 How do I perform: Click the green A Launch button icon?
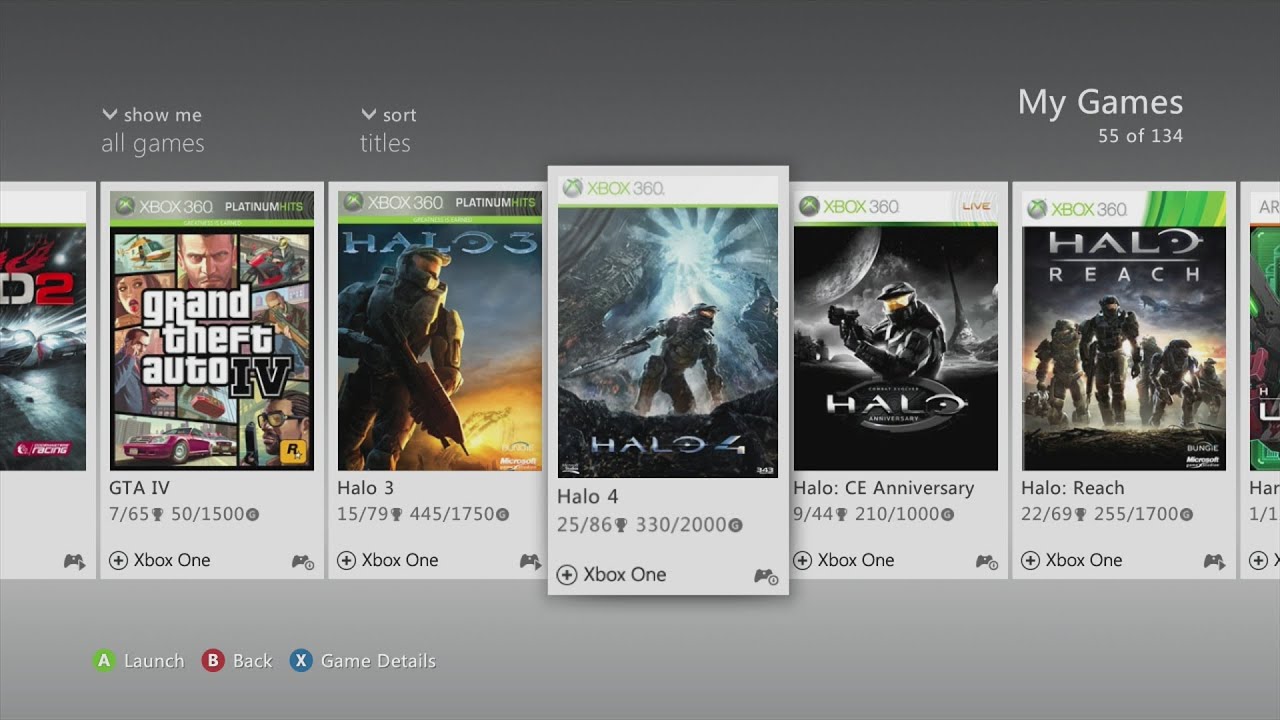point(103,660)
